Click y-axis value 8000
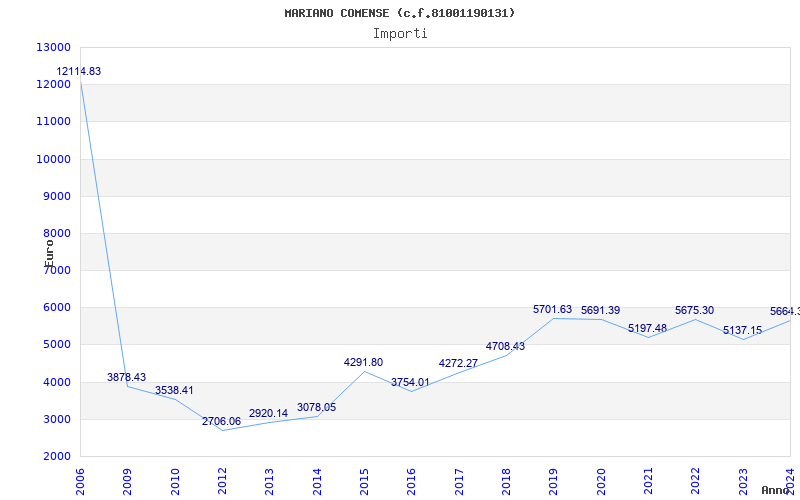This screenshot has width=800, height=500. tap(56, 234)
